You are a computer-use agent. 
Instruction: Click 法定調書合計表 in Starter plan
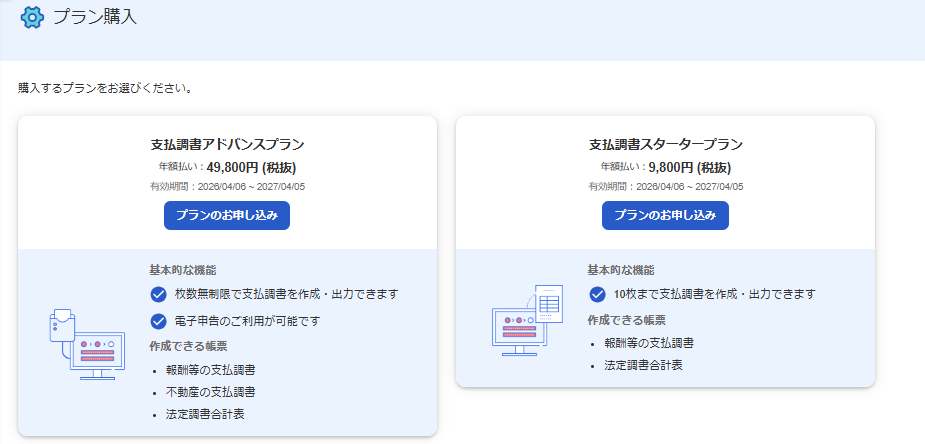(644, 365)
